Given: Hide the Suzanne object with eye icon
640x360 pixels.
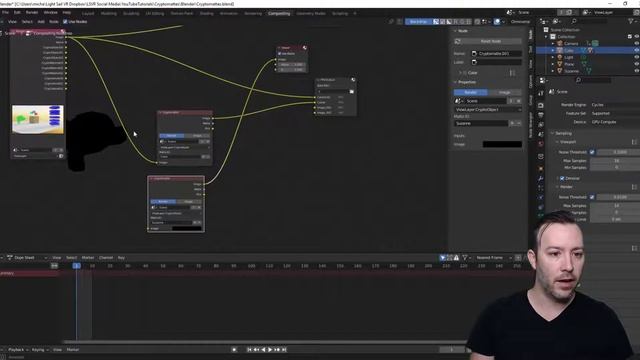Looking at the screenshot, I should pos(636,71).
